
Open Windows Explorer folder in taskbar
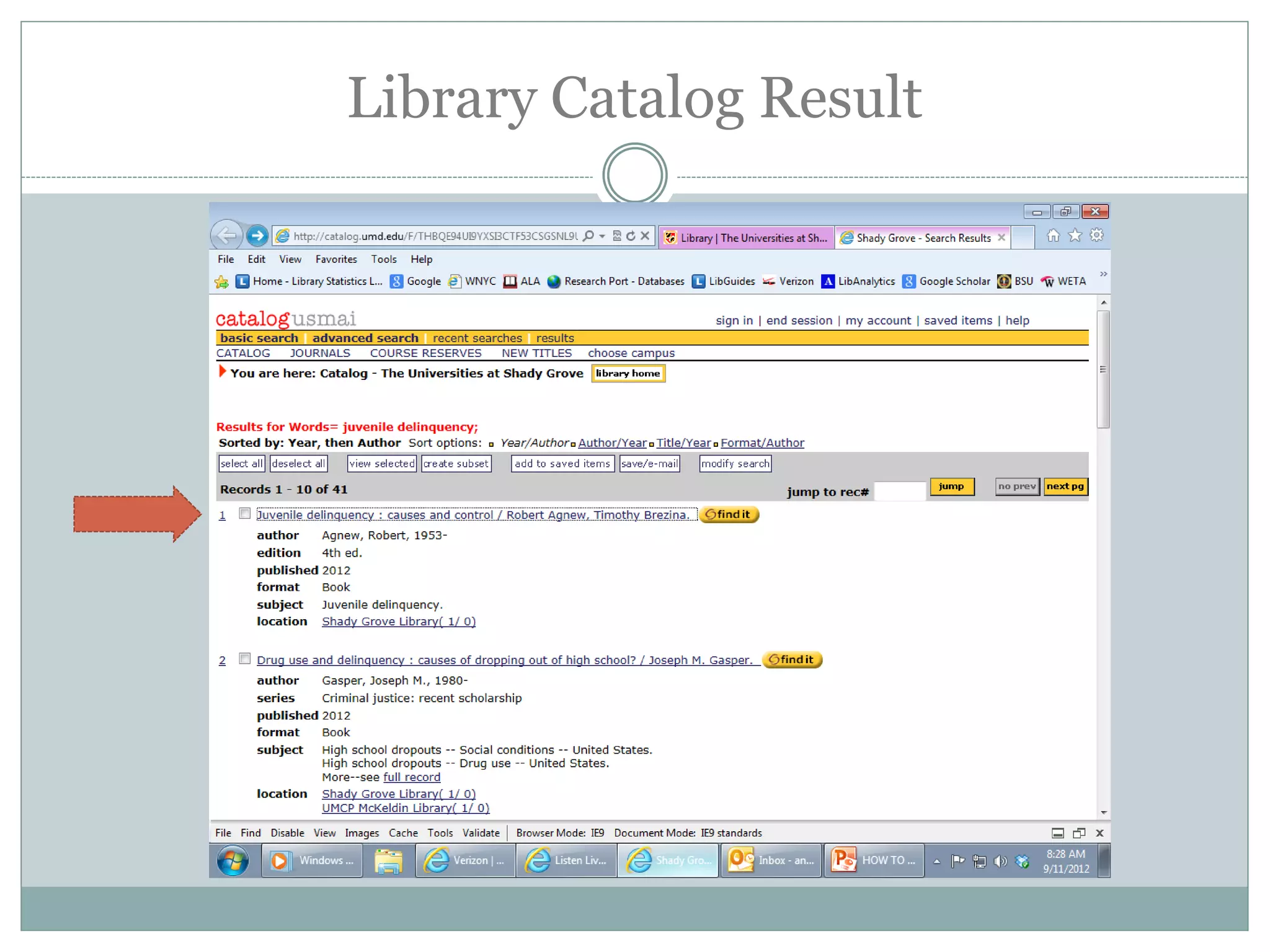pos(389,861)
